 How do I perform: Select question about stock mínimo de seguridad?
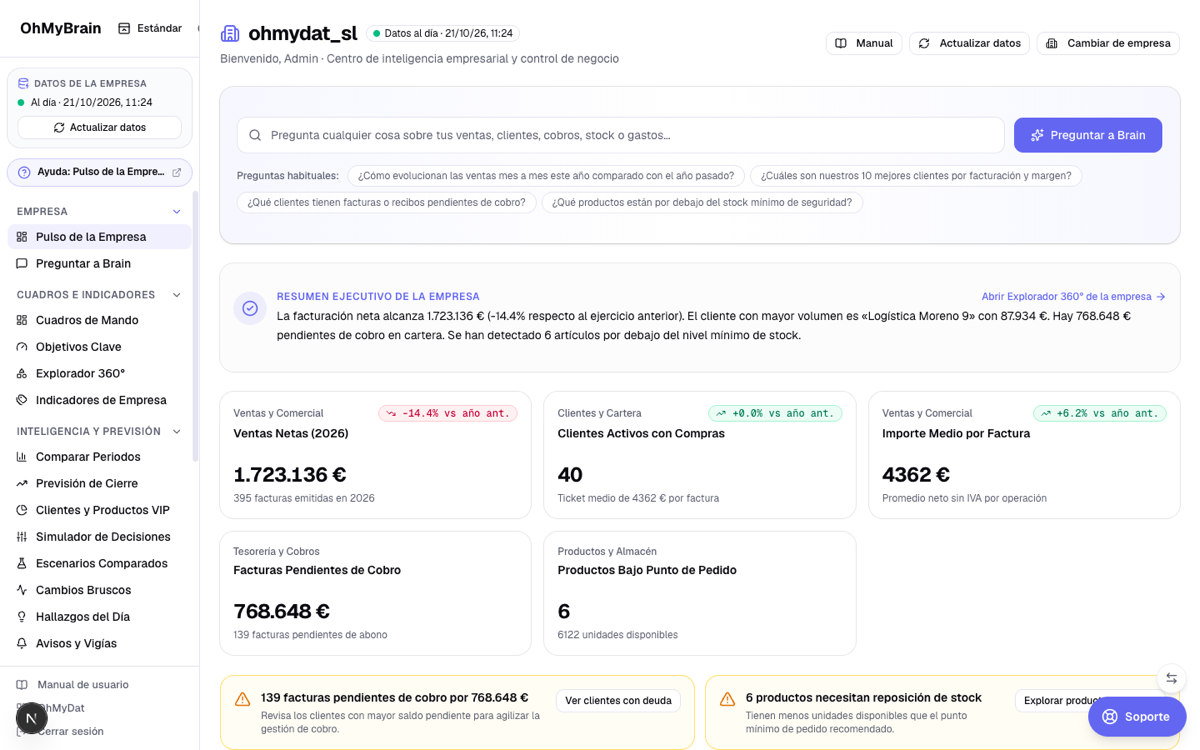702,202
